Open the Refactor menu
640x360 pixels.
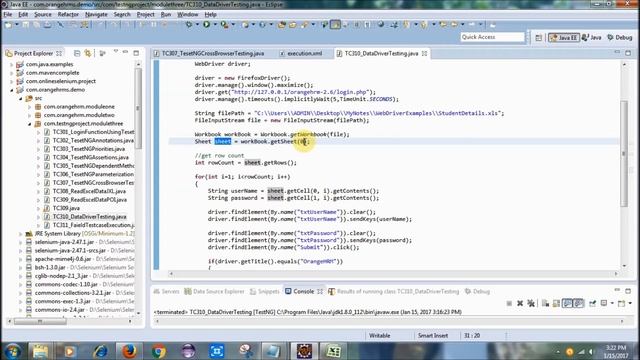(x=68, y=14)
